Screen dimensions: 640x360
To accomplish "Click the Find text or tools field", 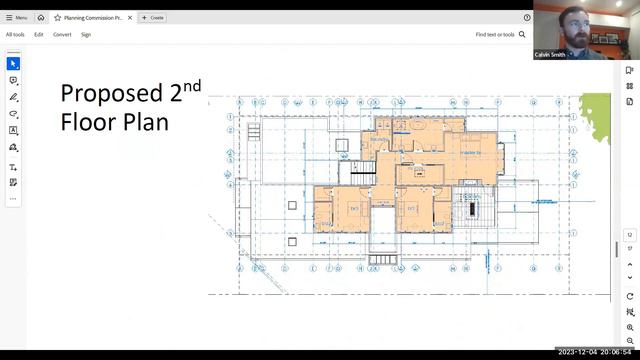I will [x=495, y=35].
